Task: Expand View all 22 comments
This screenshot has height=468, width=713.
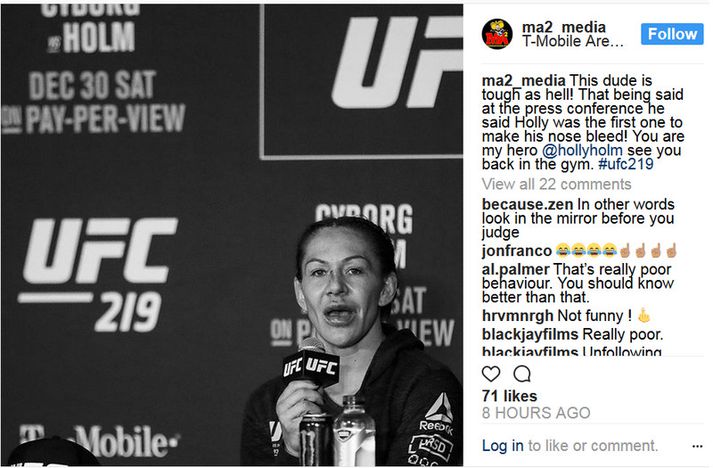Action: pos(557,184)
